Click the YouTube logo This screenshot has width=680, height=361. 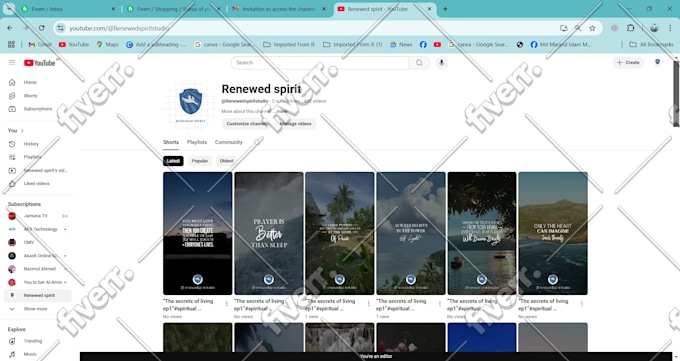point(39,63)
